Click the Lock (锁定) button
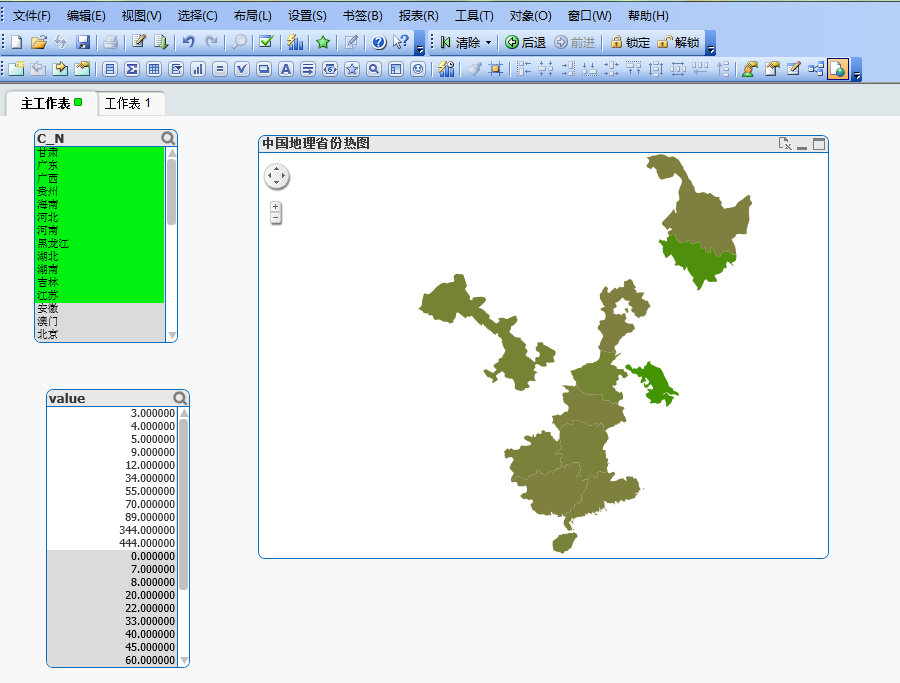Image resolution: width=900 pixels, height=683 pixels. [630, 42]
